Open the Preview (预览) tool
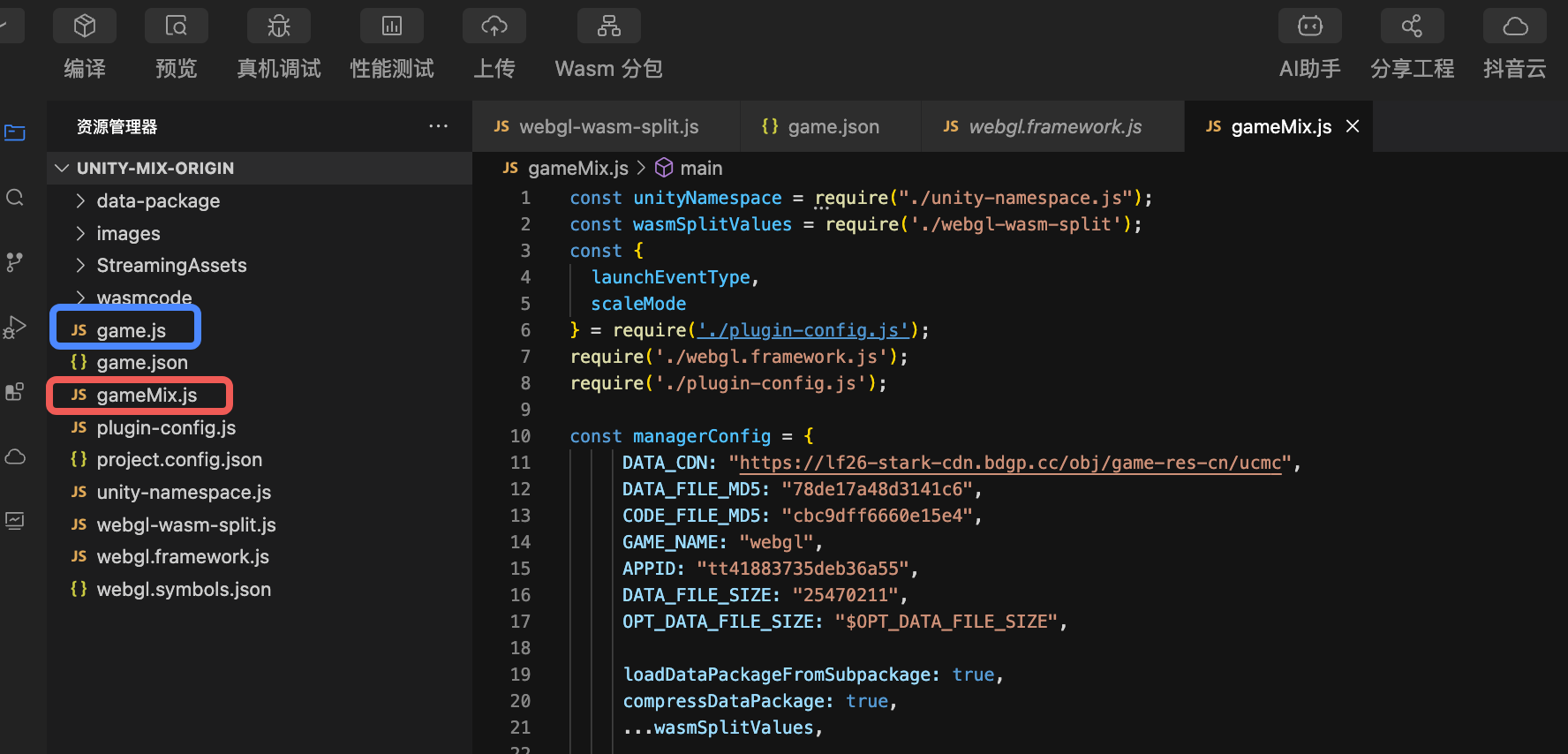1568x754 pixels. coord(177,26)
